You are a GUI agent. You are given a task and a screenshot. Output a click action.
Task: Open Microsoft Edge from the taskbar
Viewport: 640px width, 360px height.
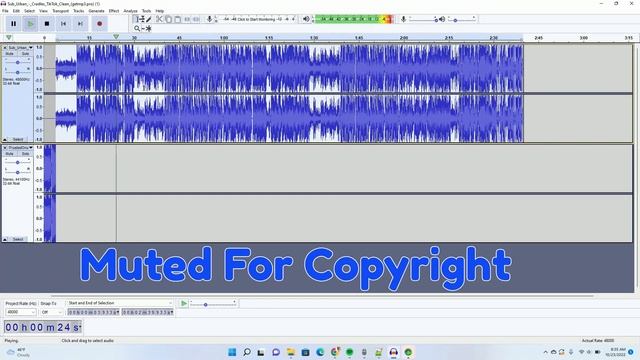pos(320,352)
